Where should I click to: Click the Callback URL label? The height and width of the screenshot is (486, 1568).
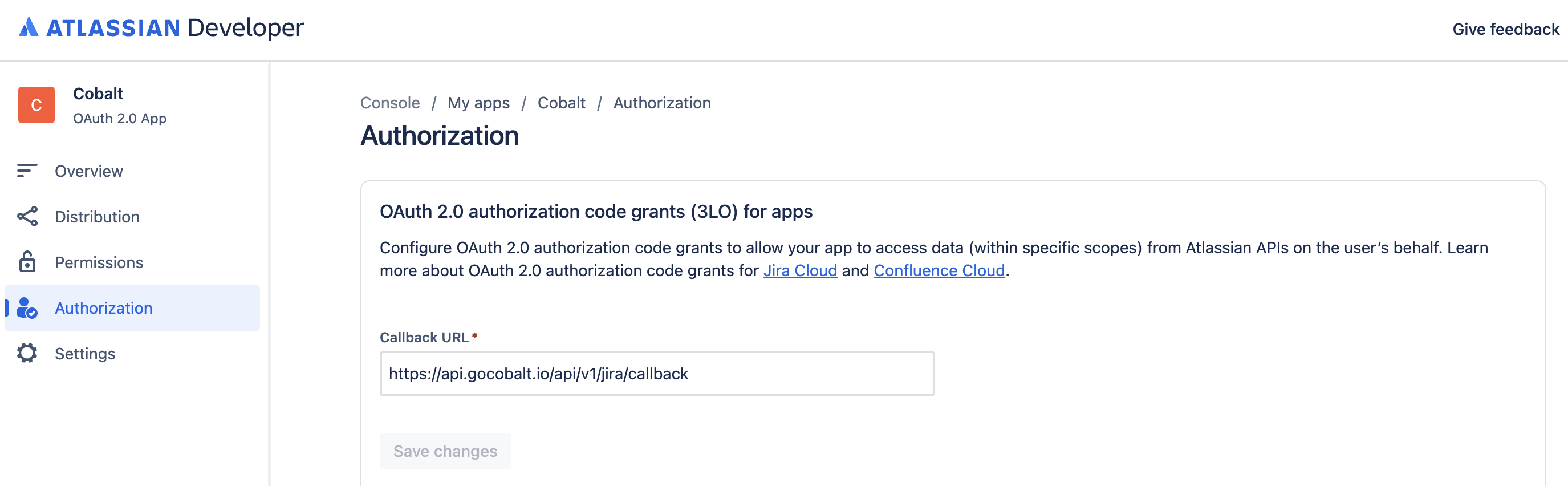[424, 337]
